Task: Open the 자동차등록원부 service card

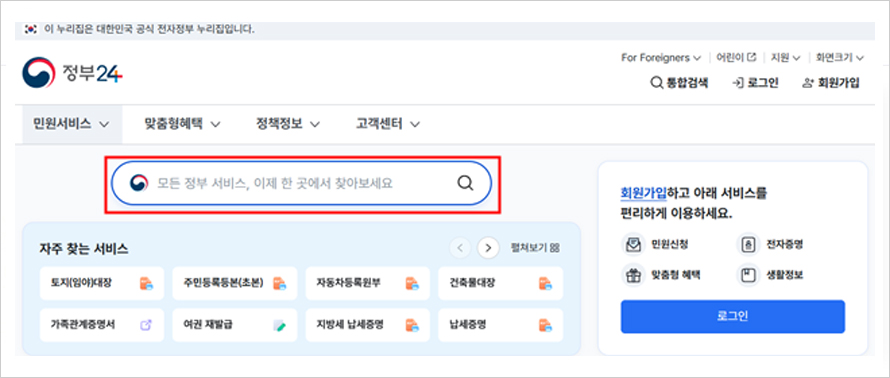Action: (367, 283)
